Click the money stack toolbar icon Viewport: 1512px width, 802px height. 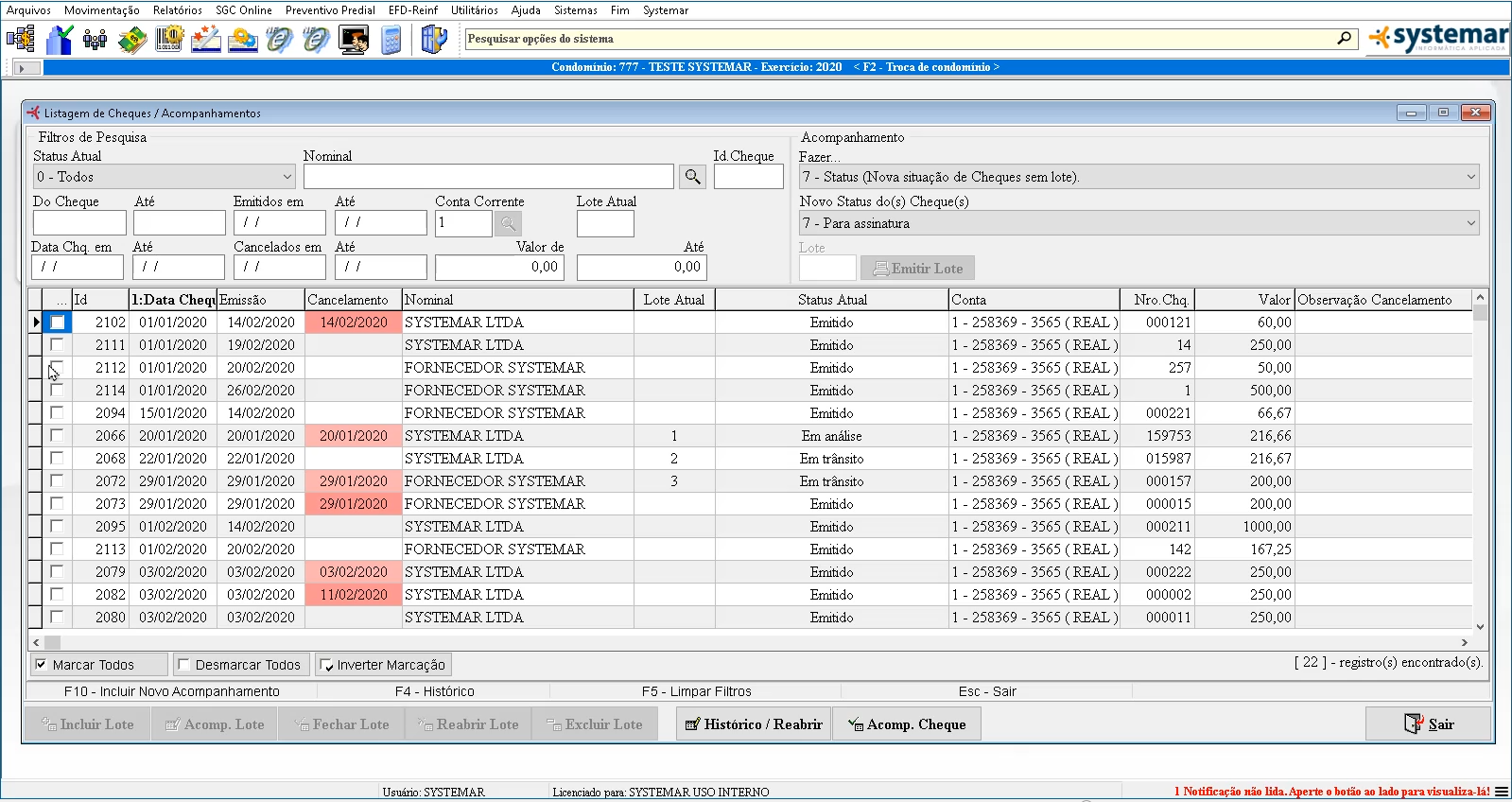[132, 40]
